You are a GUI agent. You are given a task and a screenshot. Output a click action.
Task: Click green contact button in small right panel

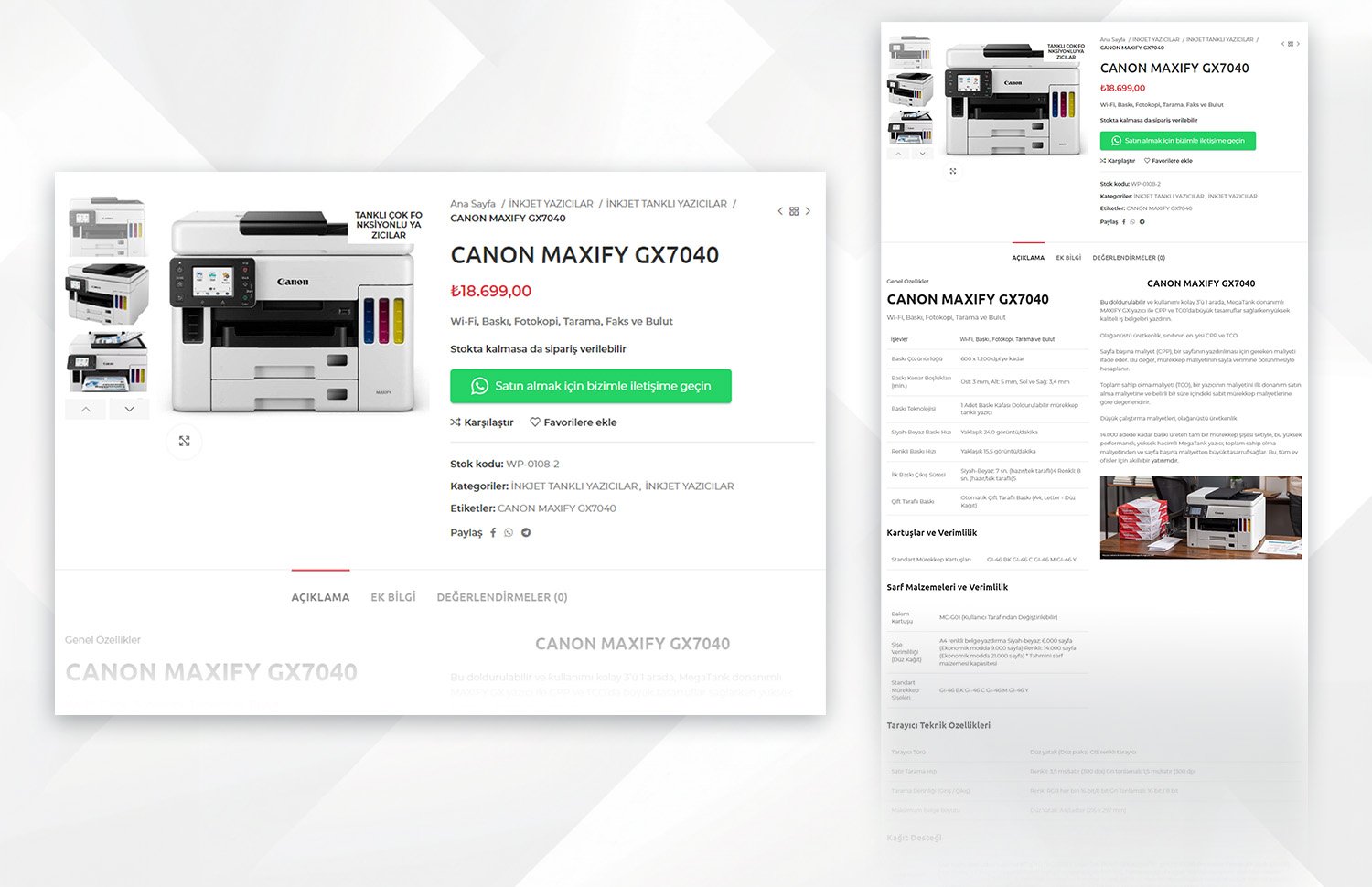[x=1177, y=141]
